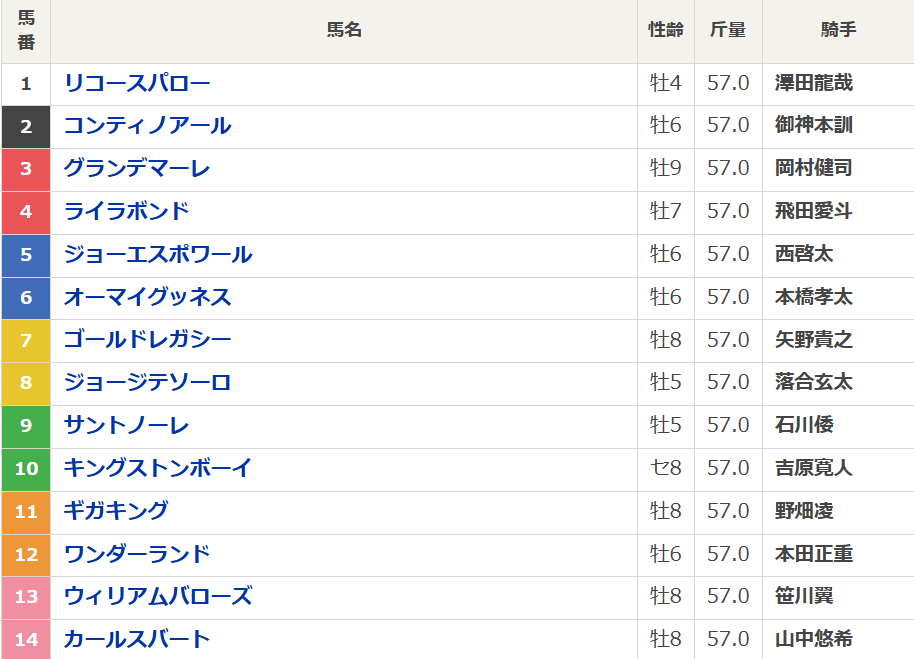Select the black number 2 cell
This screenshot has height=659, width=914.
[x=26, y=126]
